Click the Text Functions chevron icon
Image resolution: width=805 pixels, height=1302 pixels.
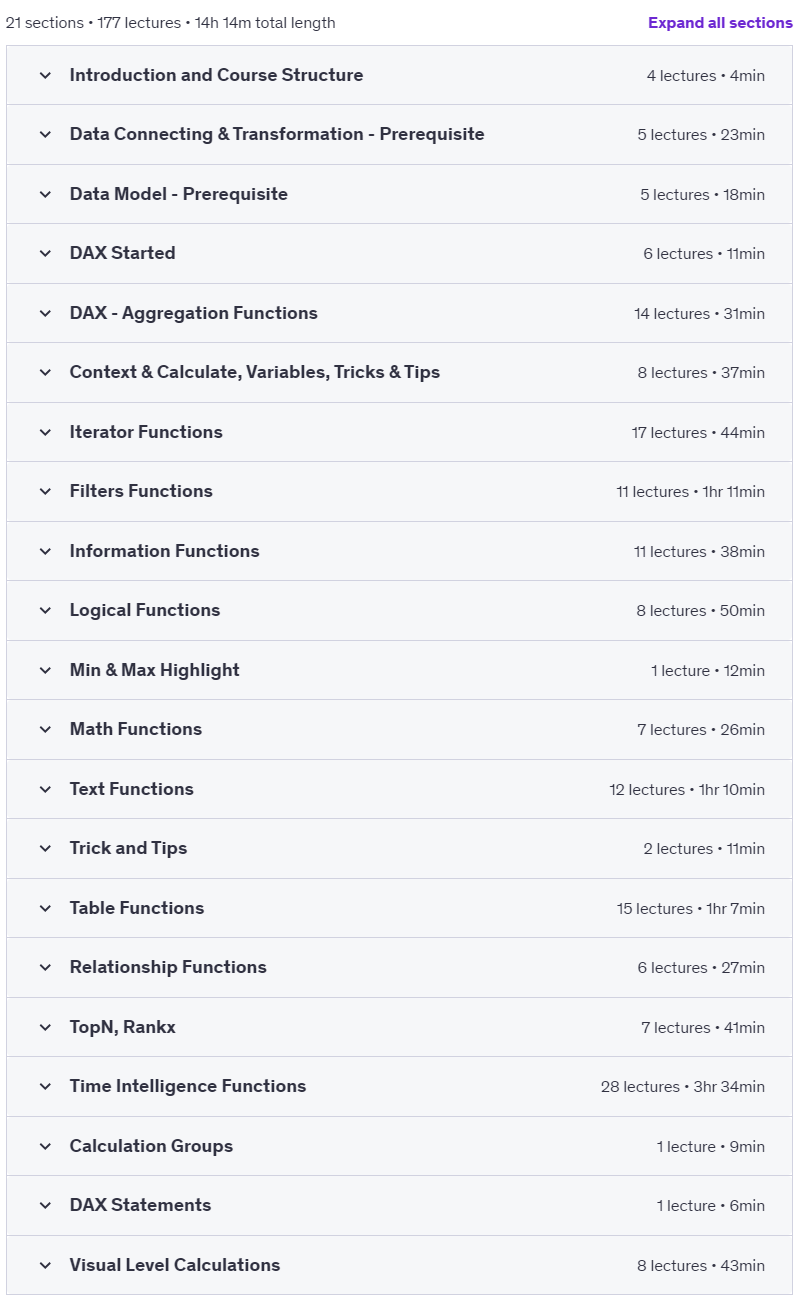coord(45,789)
